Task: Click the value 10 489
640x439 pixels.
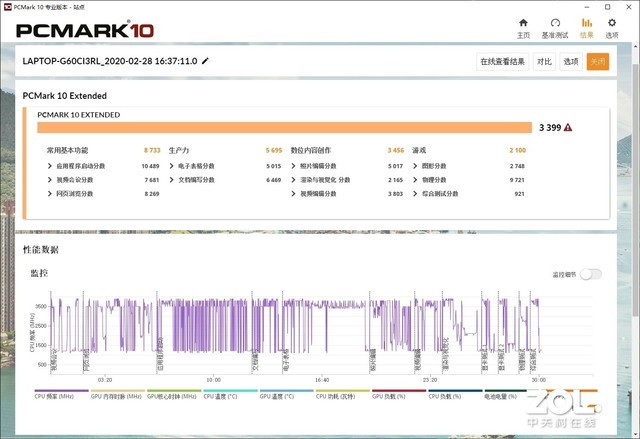Action: 150,166
